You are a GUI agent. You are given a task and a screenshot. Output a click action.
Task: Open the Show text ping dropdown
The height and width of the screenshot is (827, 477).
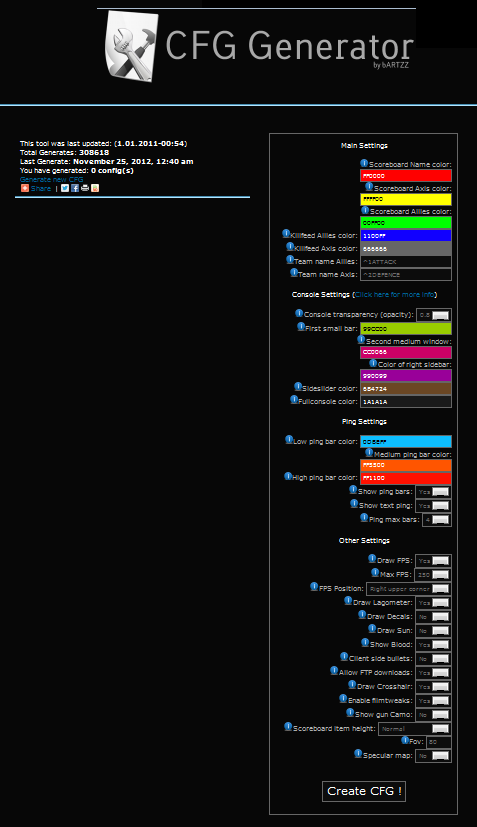[433, 506]
